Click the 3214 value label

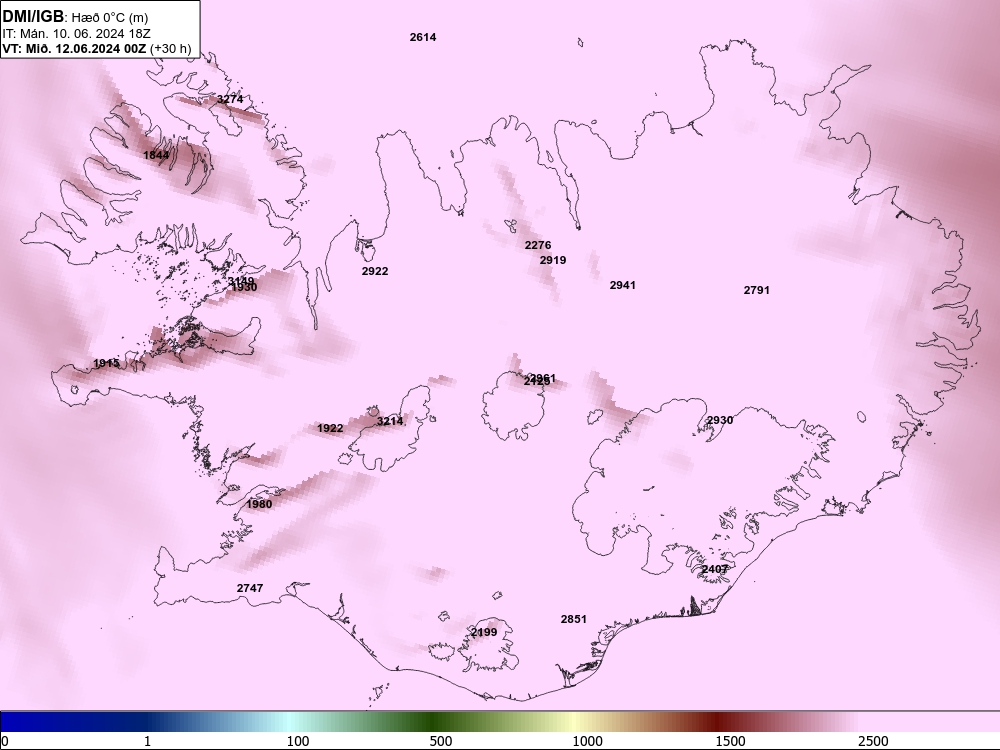pyautogui.click(x=390, y=421)
